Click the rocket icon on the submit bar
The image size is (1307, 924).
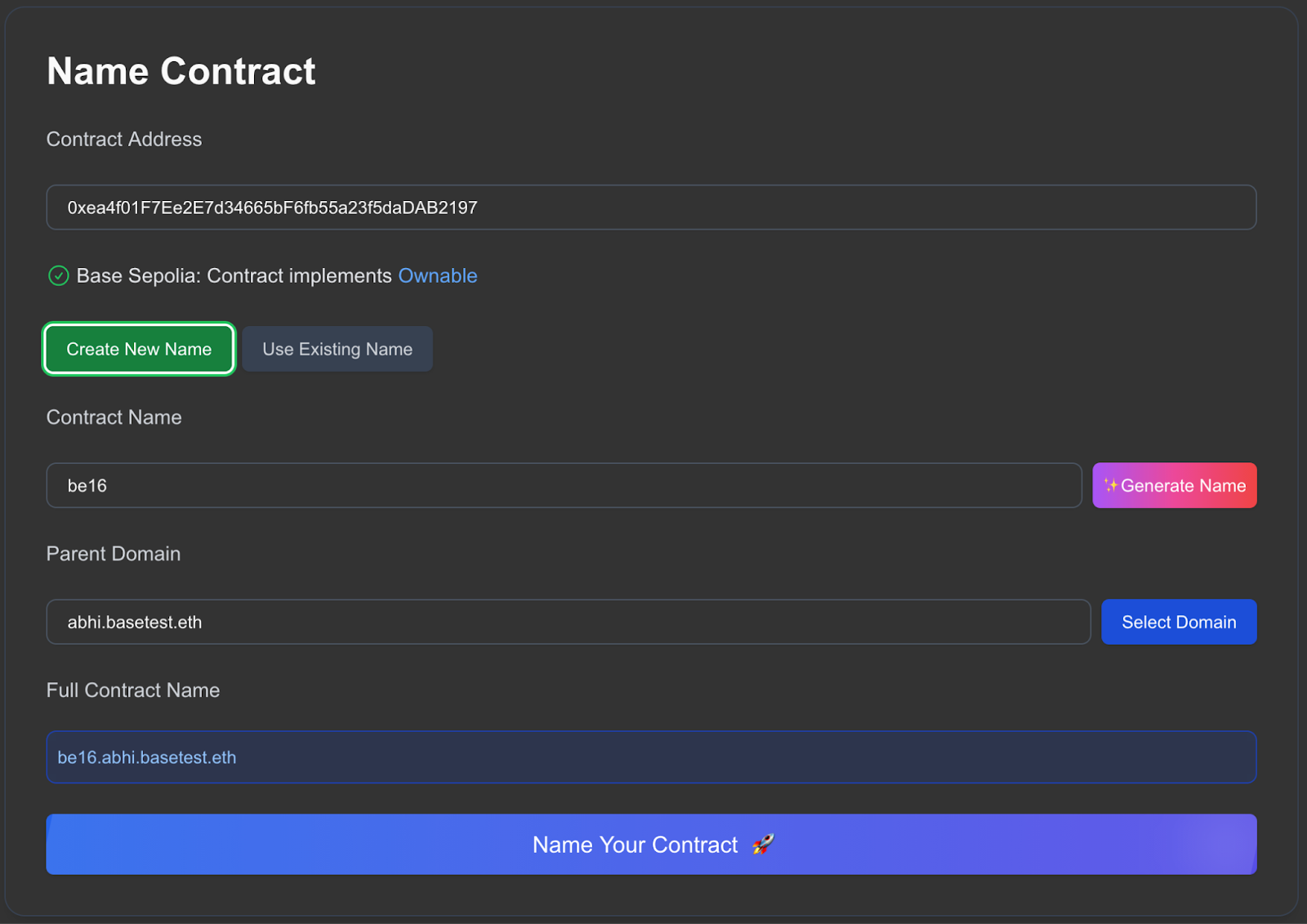click(x=763, y=844)
